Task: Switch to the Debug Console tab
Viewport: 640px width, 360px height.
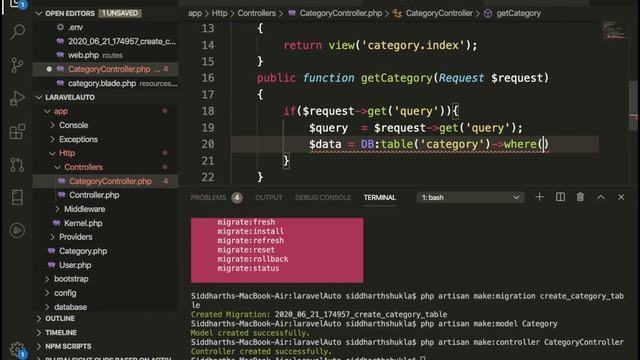Action: coord(323,198)
